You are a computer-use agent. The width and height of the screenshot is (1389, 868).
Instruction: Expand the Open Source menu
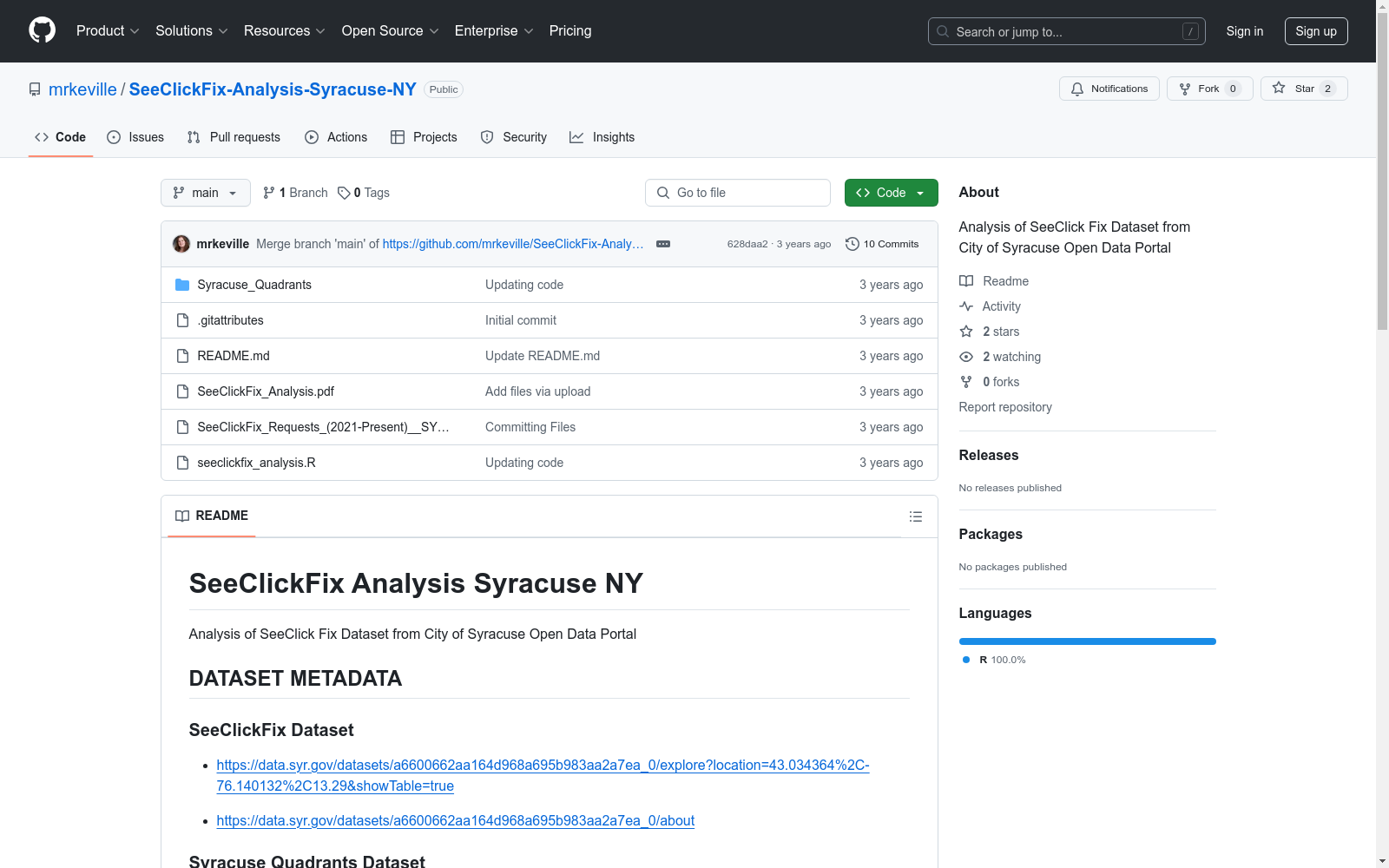coord(391,31)
